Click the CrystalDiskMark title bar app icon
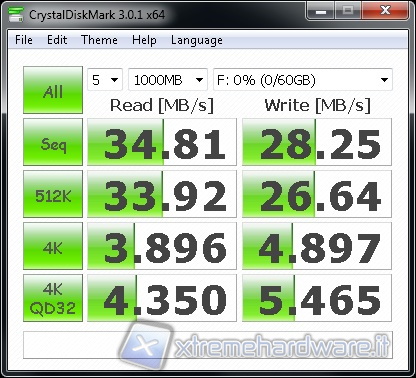Viewport: 416px width, 378px height. [x=16, y=14]
